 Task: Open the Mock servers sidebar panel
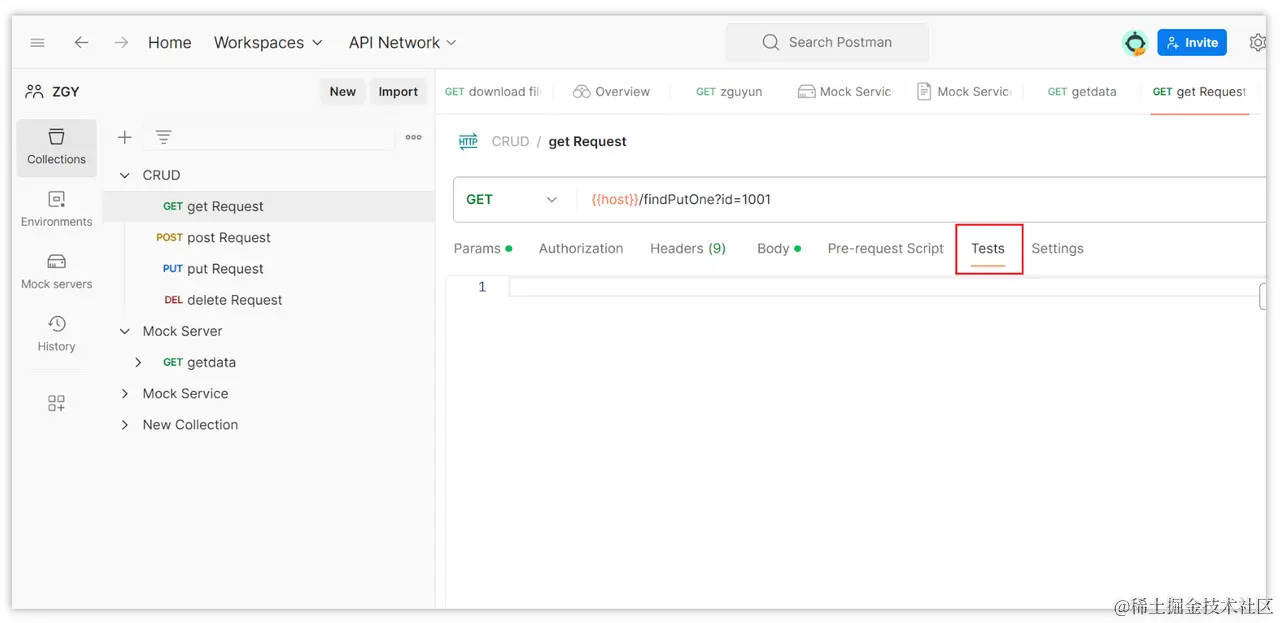tap(56, 271)
